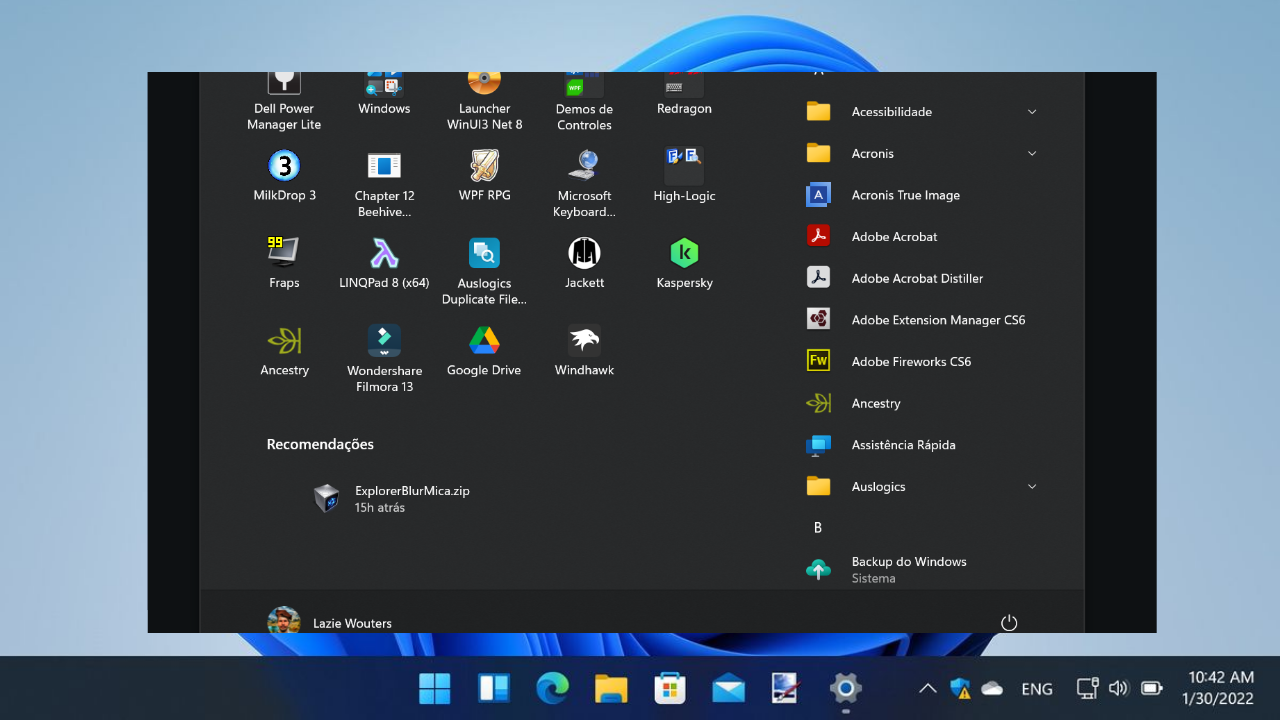Open Launcher WinUI3 Net 8

click(484, 102)
